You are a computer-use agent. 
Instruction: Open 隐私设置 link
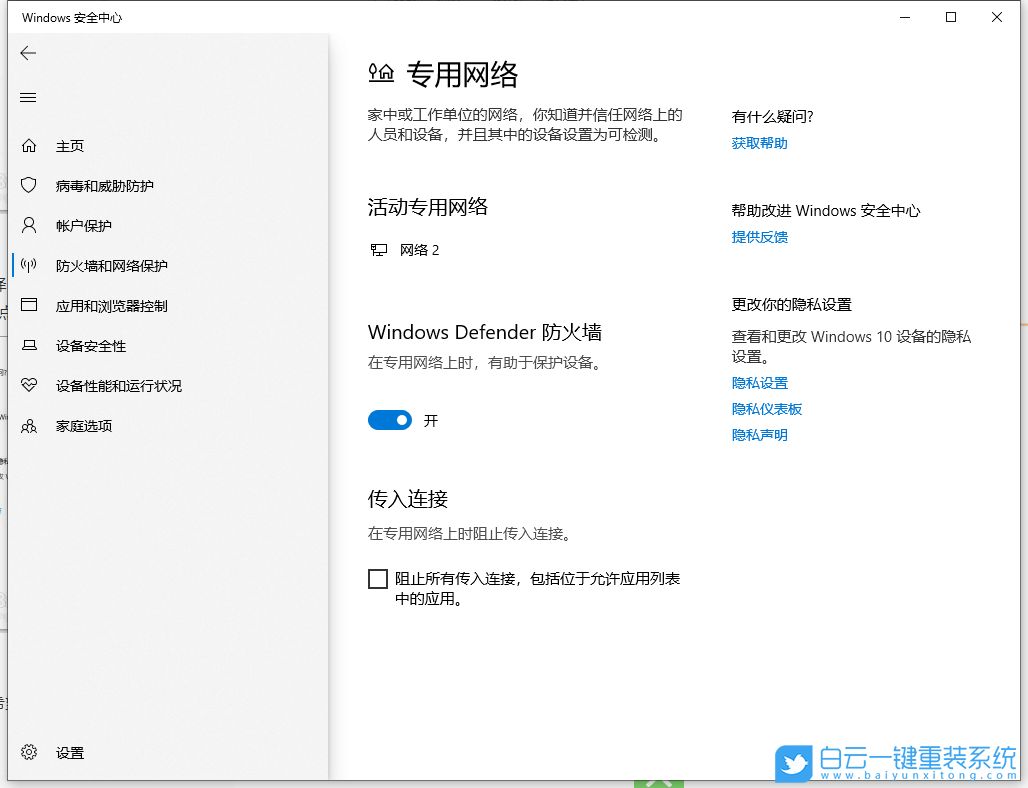(758, 383)
